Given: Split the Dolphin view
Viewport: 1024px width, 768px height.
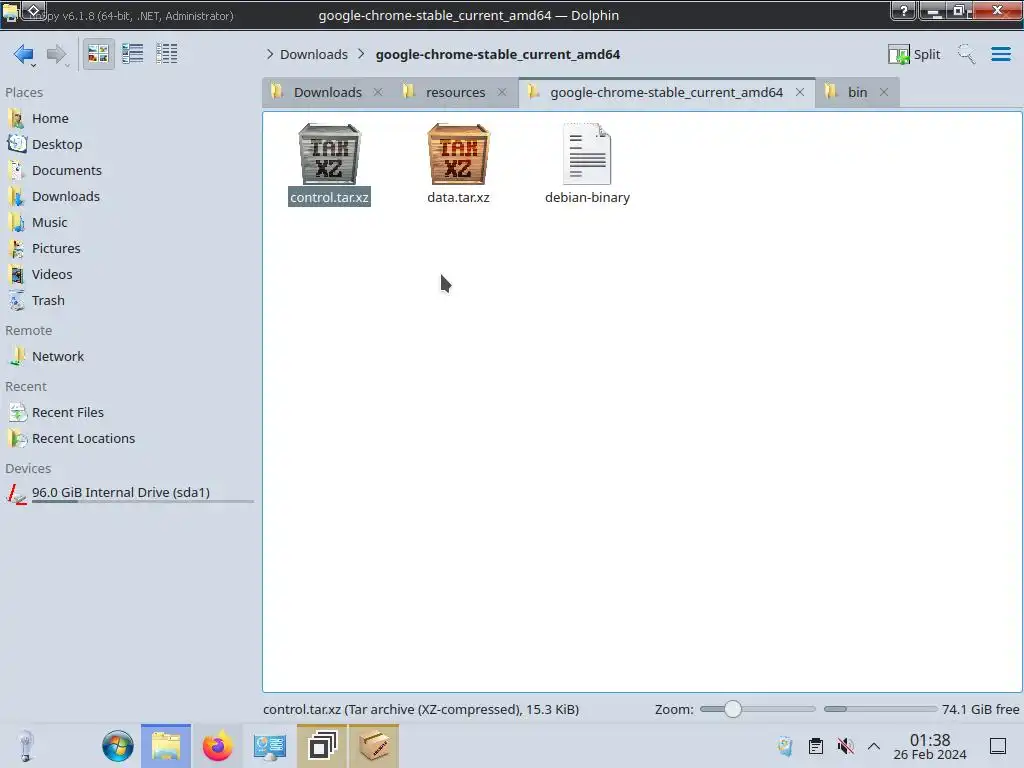Looking at the screenshot, I should (914, 54).
